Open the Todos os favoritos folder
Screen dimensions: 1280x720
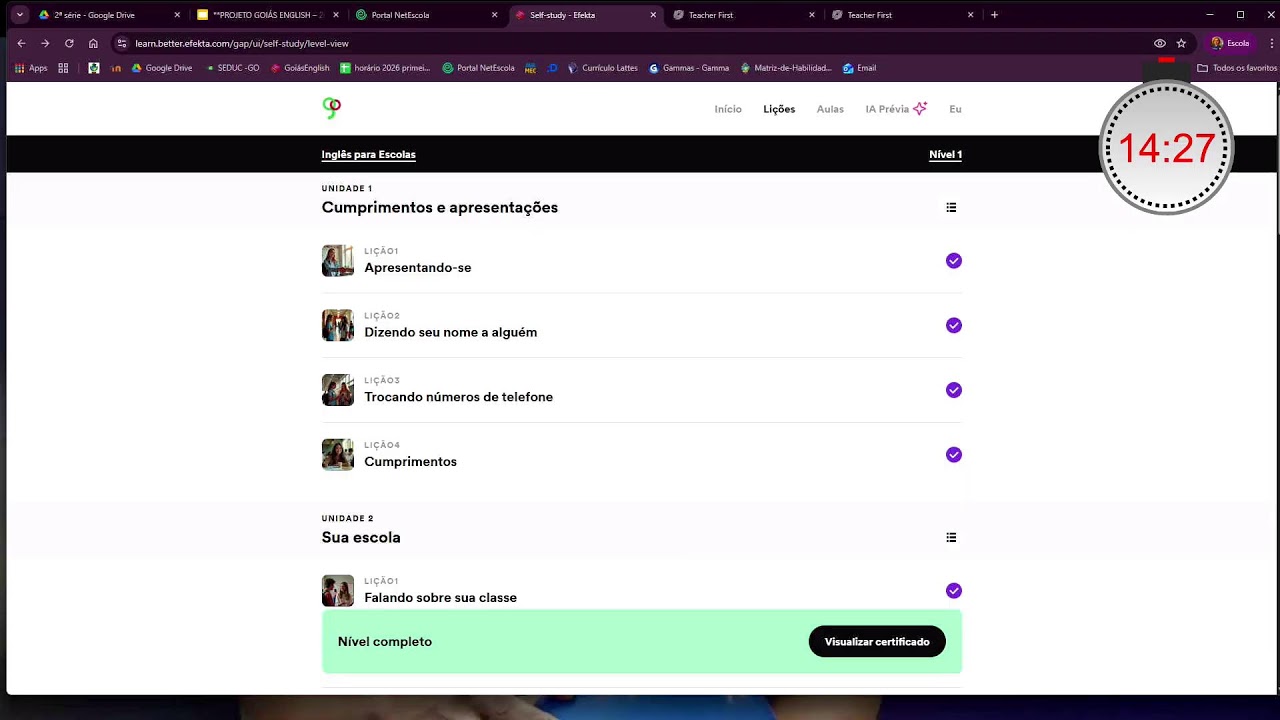click(1237, 68)
